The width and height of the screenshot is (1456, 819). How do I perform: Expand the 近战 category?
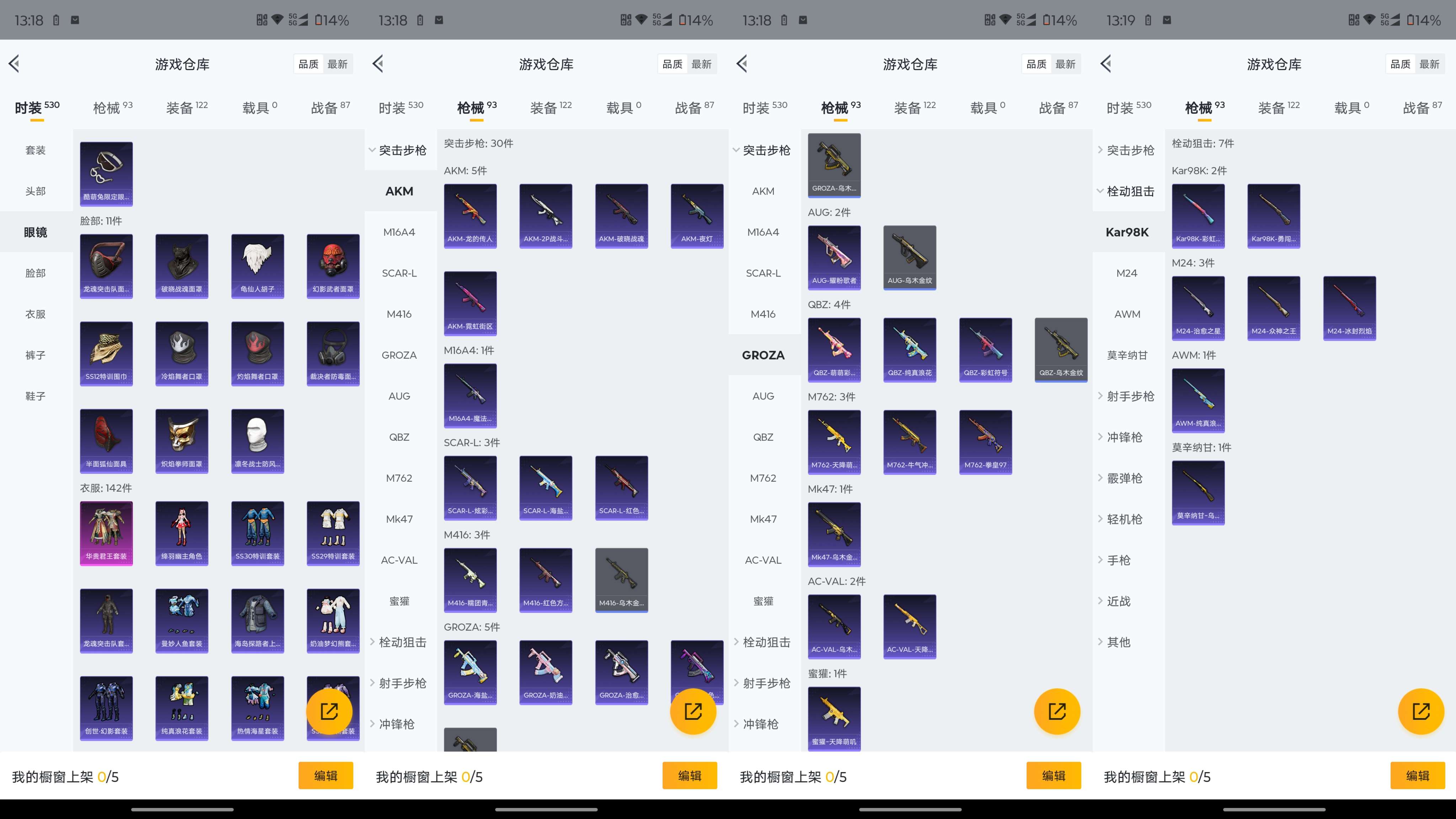pyautogui.click(x=1129, y=601)
